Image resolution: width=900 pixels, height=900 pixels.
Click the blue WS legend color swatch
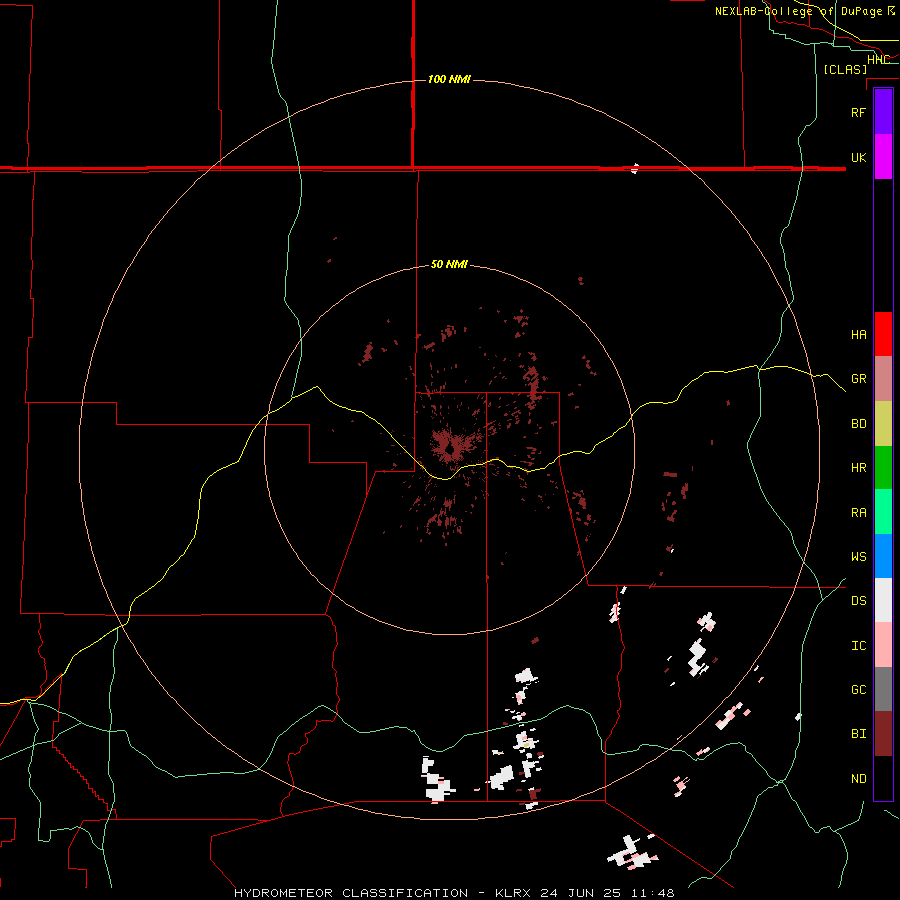click(x=883, y=556)
